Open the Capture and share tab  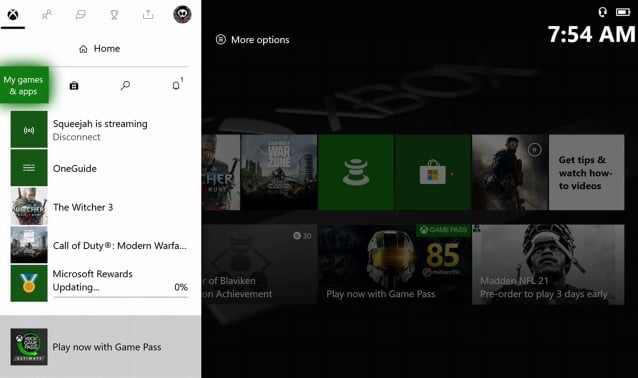[x=148, y=15]
